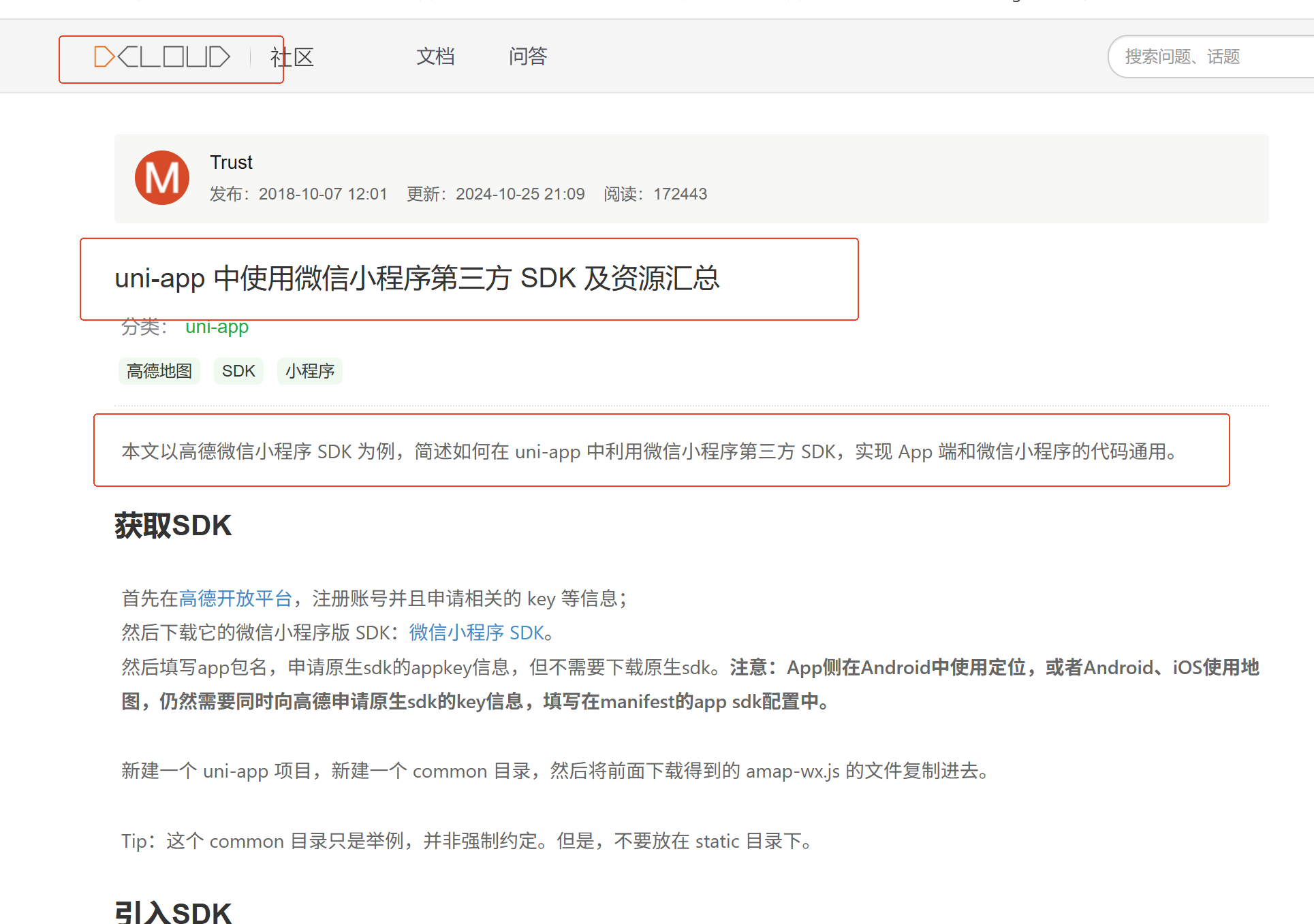Click the read count 172443
Screen dimensions: 1314x924
pyautogui.click(x=681, y=194)
